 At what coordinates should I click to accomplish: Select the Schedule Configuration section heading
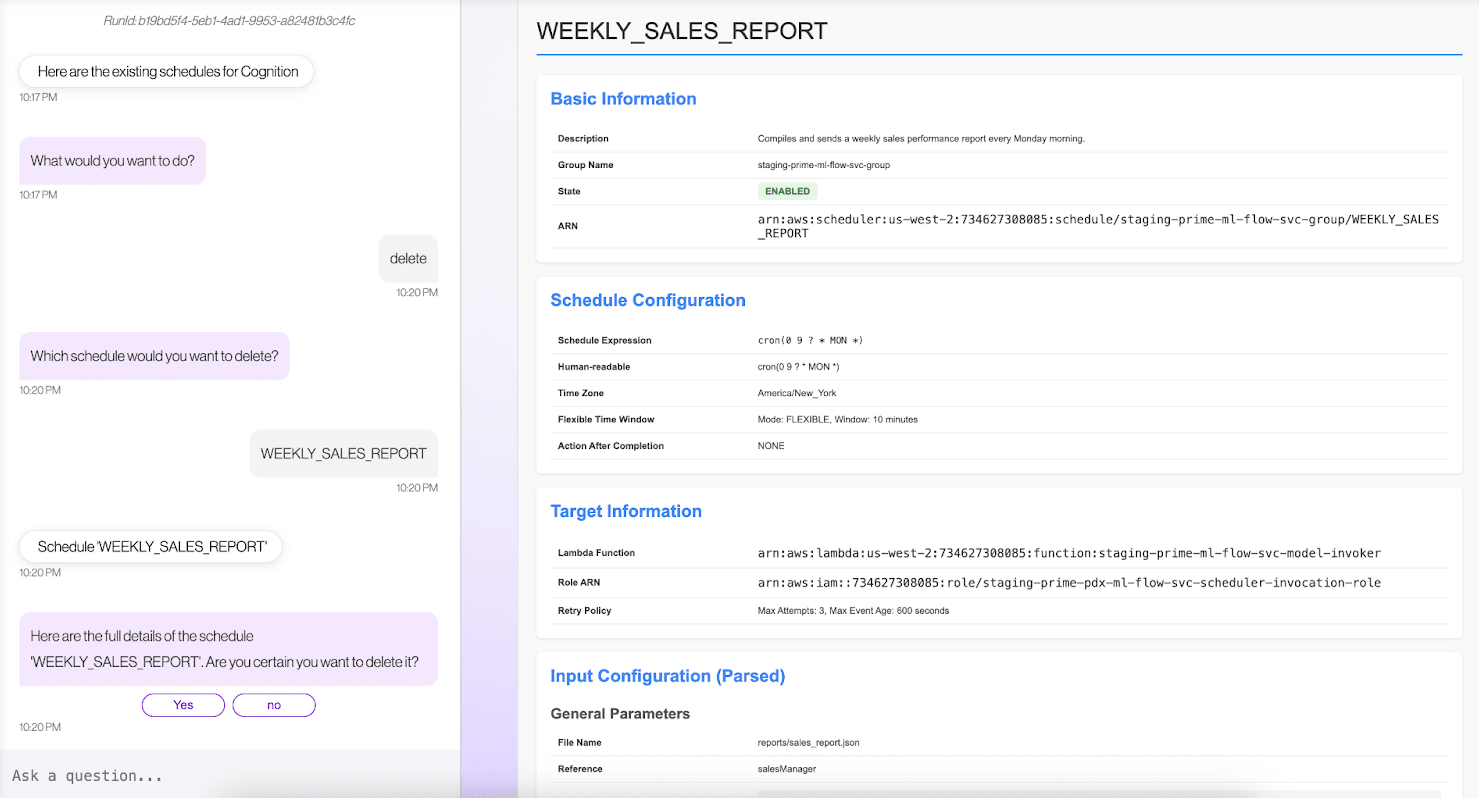(648, 300)
